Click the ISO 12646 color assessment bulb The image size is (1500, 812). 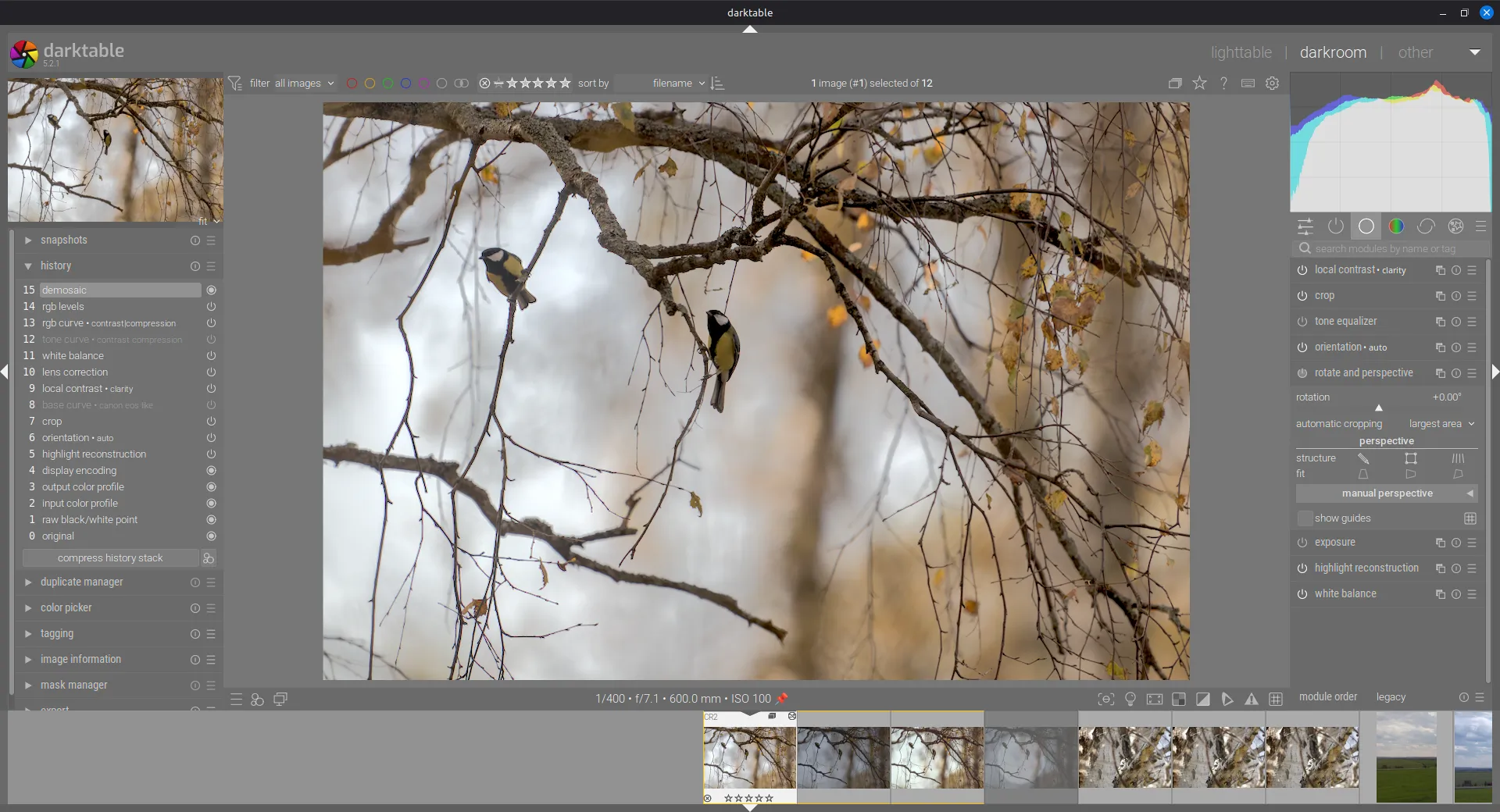[1130, 700]
